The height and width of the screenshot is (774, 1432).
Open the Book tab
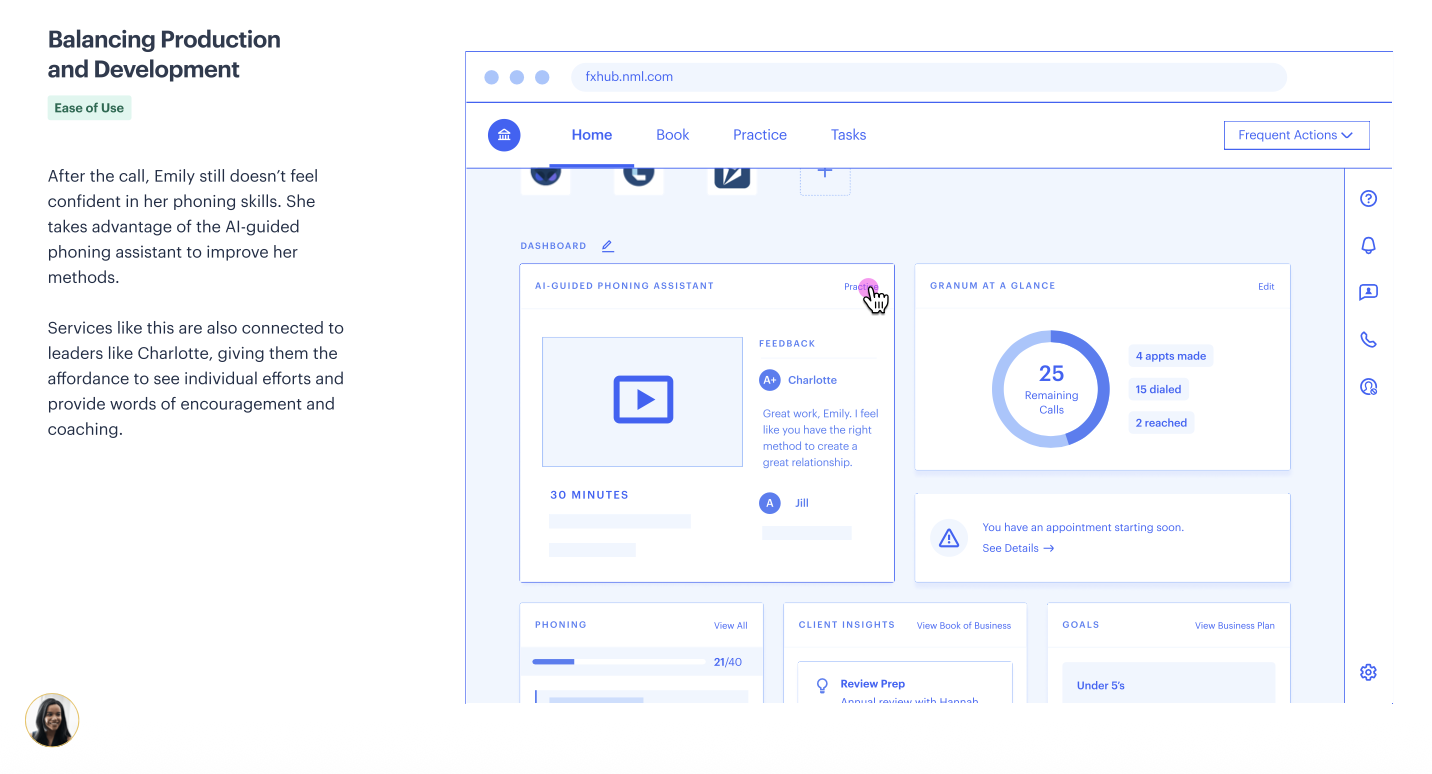coord(673,135)
